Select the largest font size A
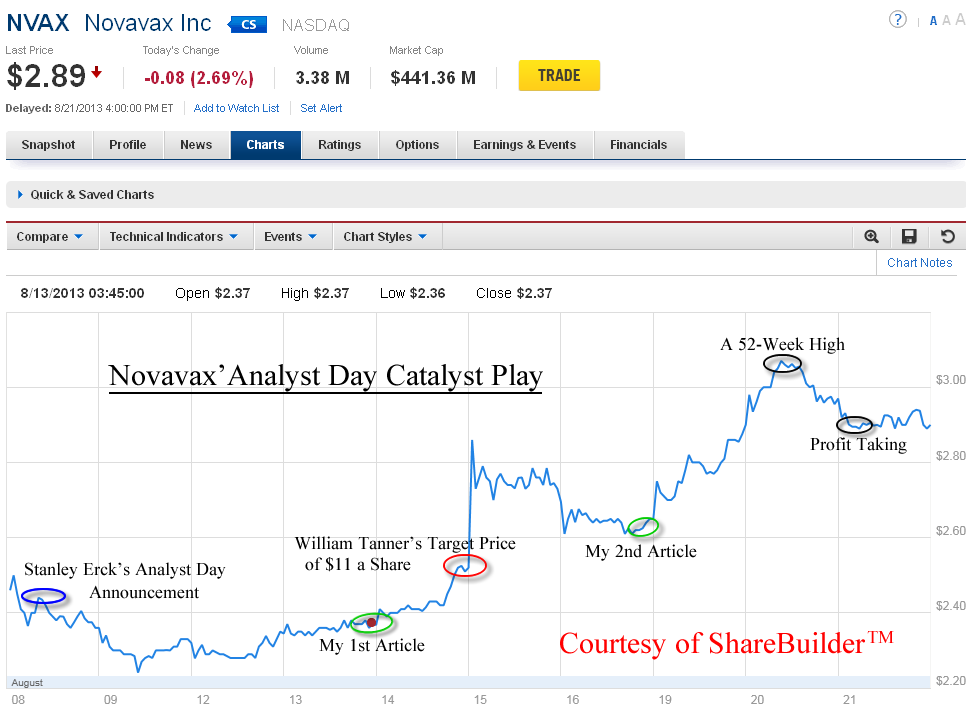This screenshot has width=977, height=714. click(x=960, y=20)
